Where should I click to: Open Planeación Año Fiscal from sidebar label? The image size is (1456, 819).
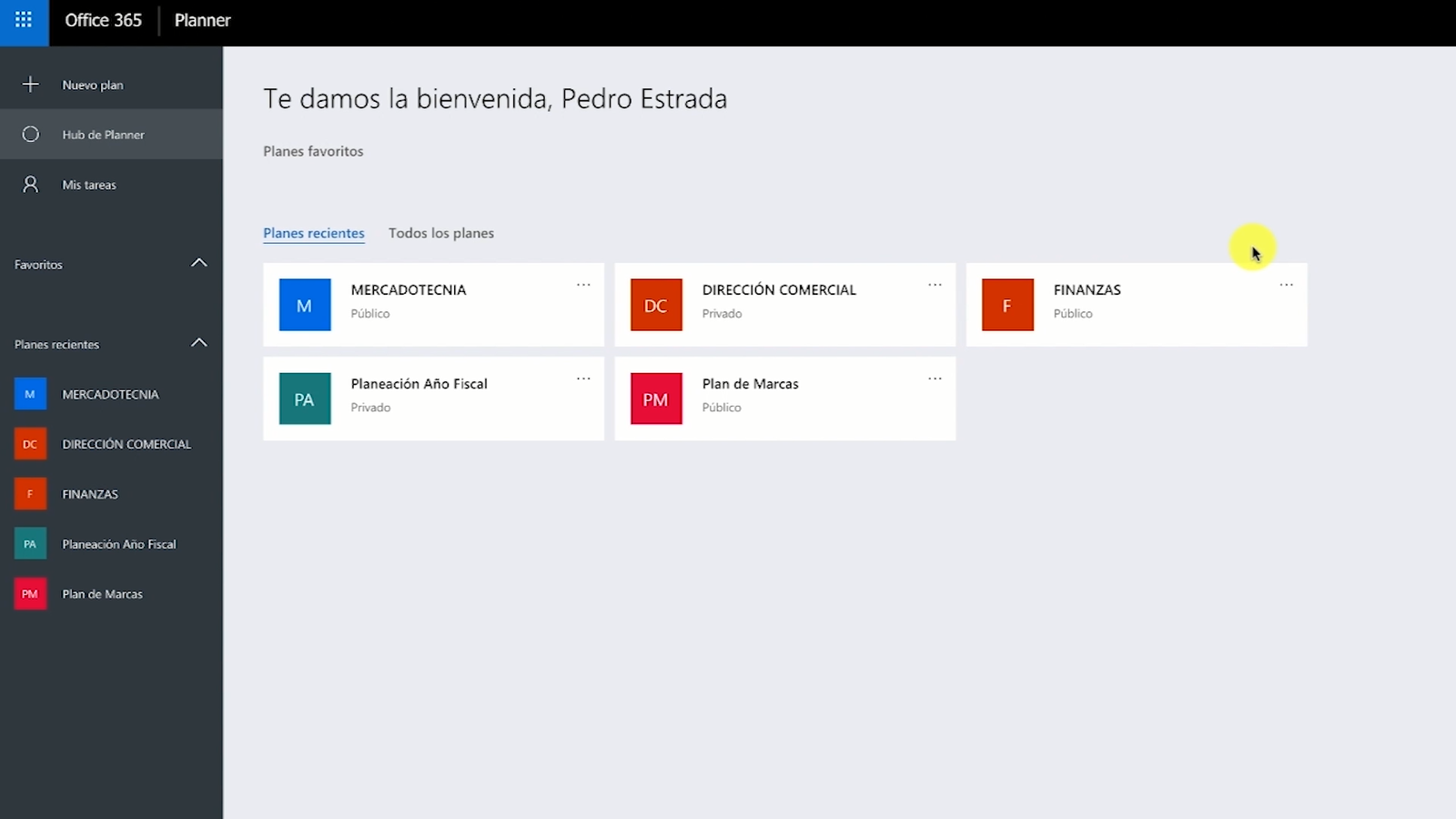coord(119,544)
